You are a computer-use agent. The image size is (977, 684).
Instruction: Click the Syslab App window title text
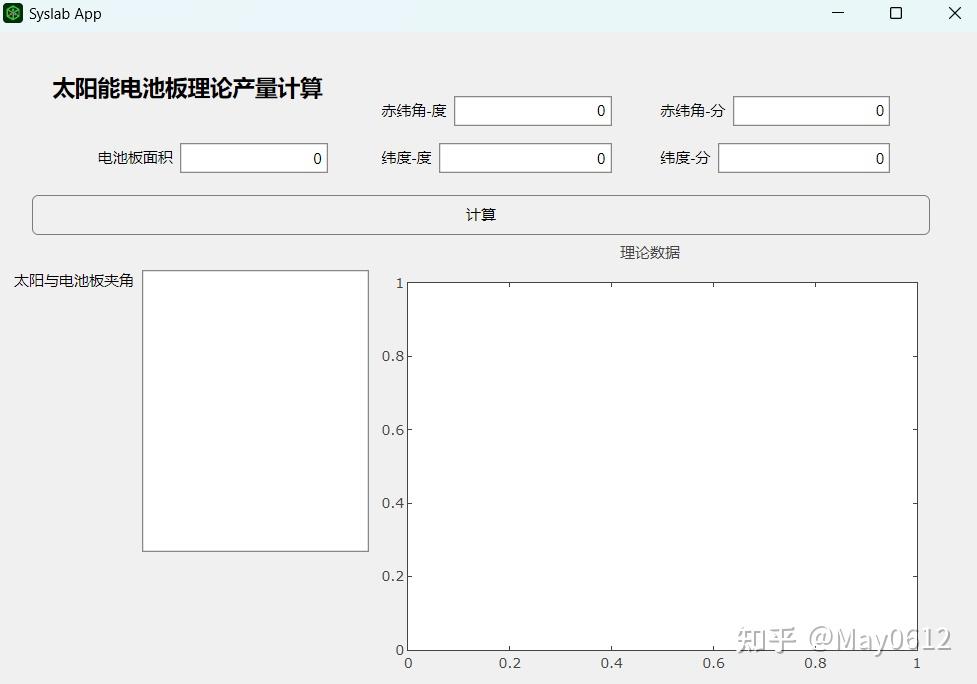click(x=65, y=14)
